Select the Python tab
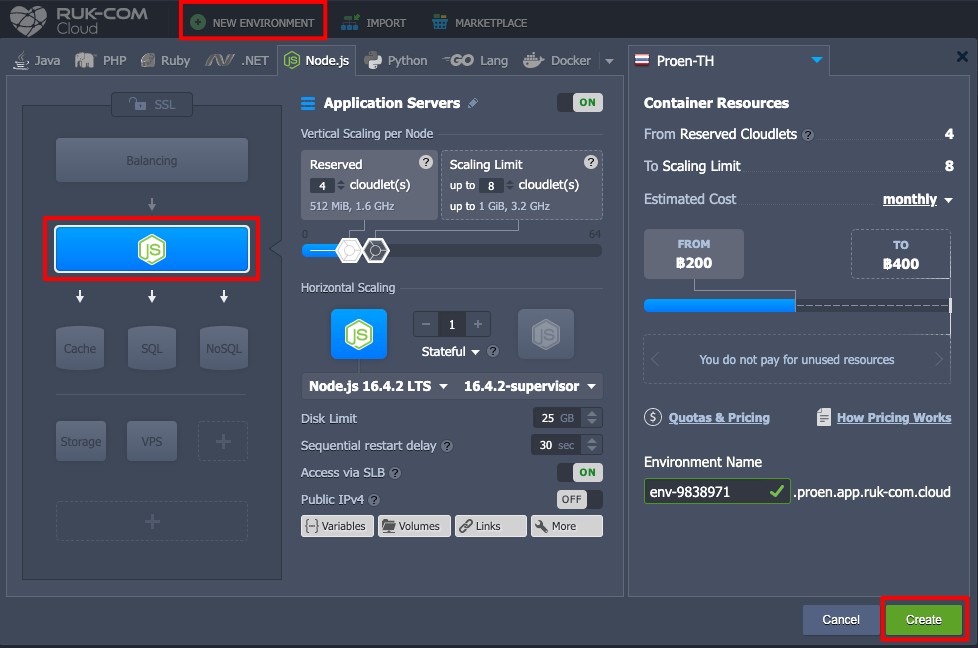The width and height of the screenshot is (978, 648). [x=396, y=60]
